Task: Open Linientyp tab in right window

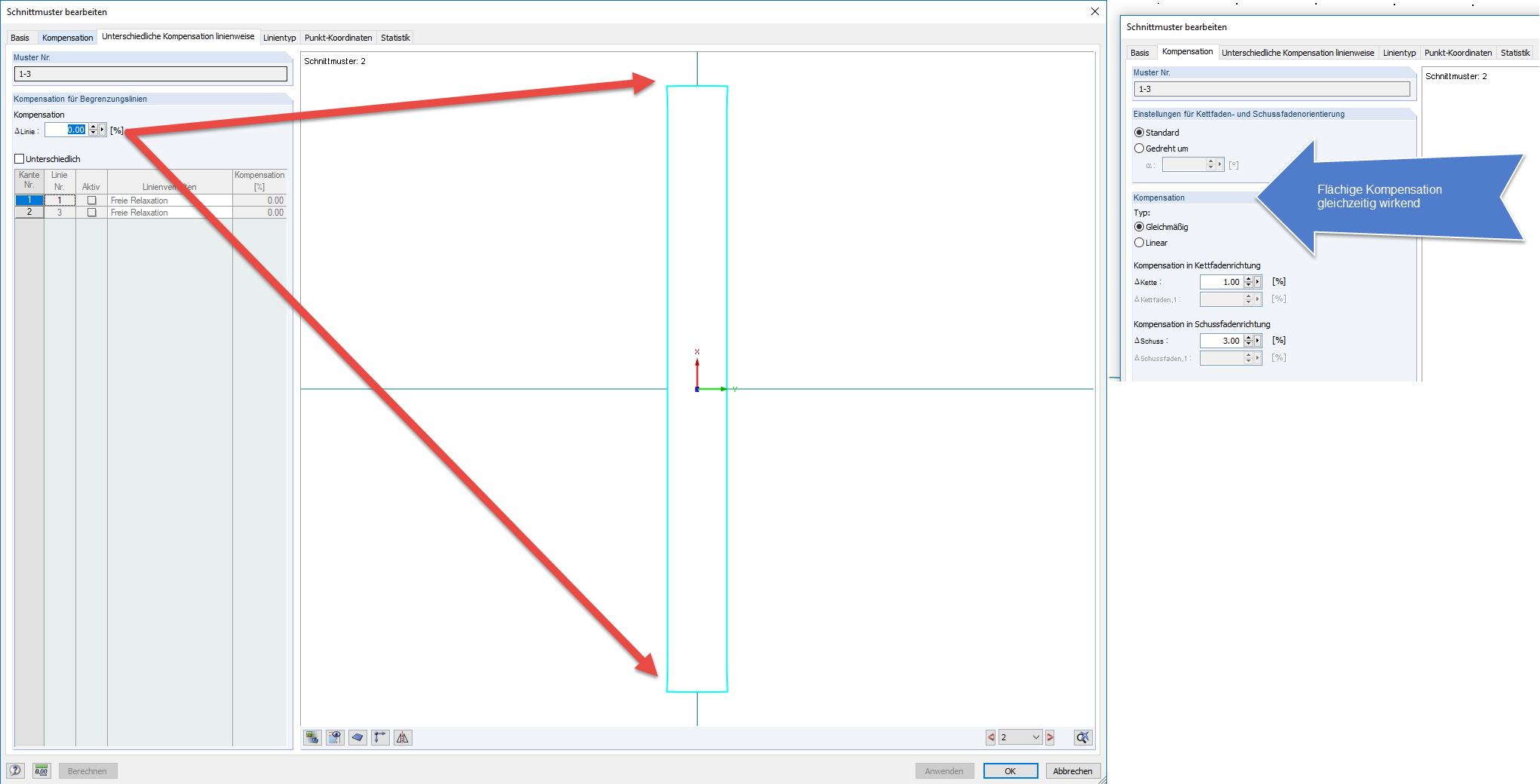Action: tap(1399, 53)
